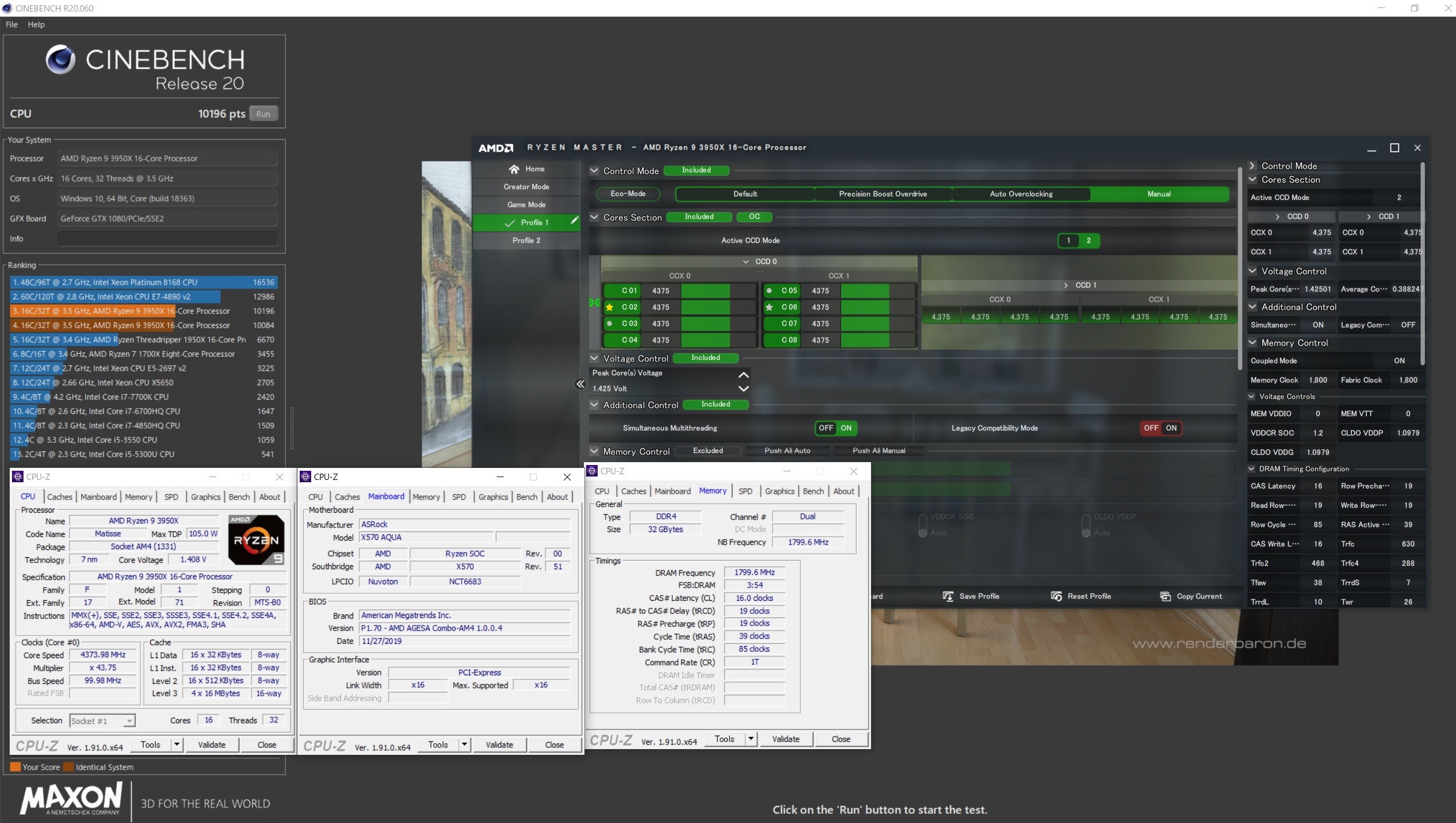
Task: Open Tools dropdown arrow in CPU-Z CPU window
Action: click(x=176, y=745)
